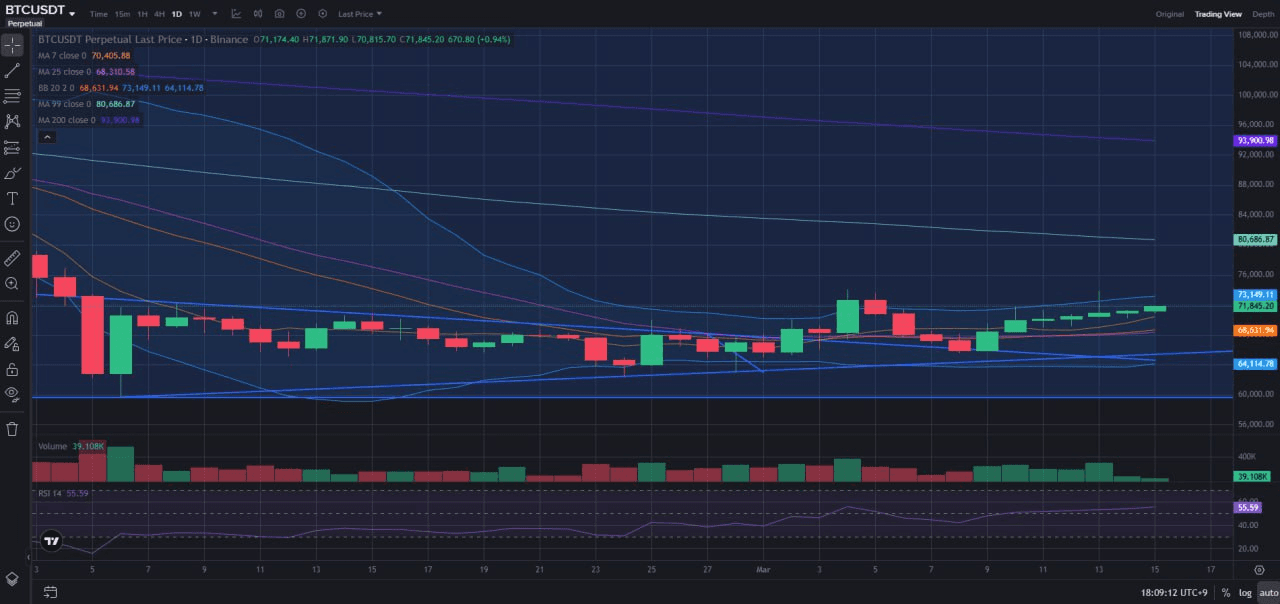1280x604 pixels.
Task: Activate the zoom in tool
Action: tap(12, 284)
